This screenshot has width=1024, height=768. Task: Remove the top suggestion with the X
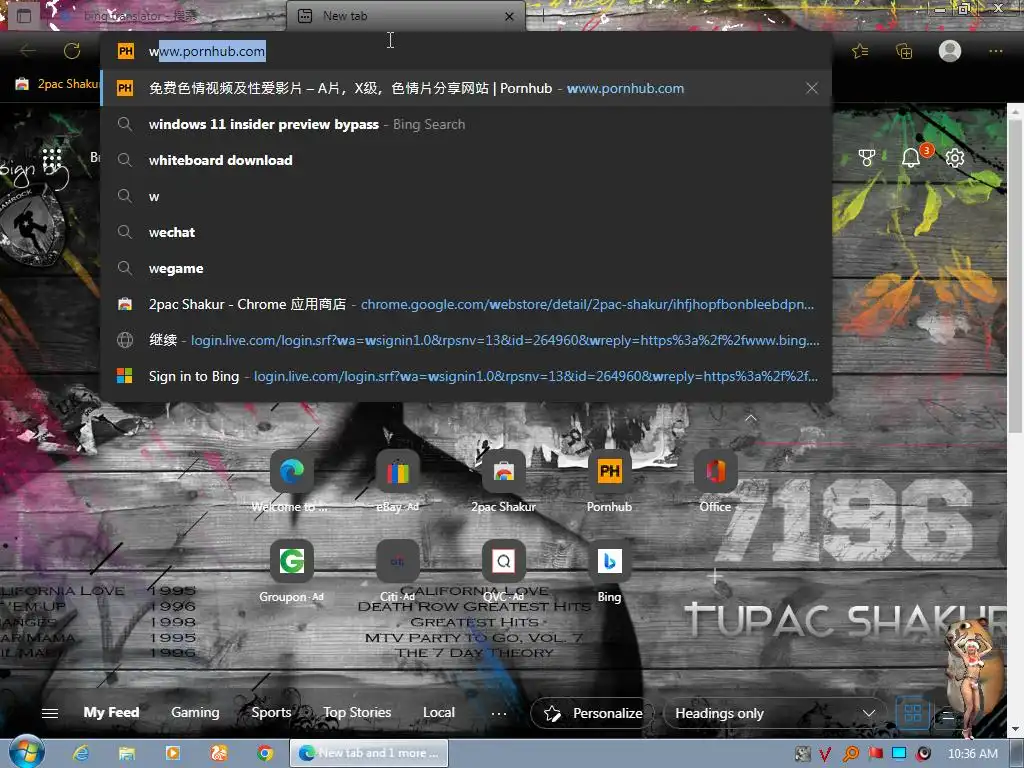[812, 88]
